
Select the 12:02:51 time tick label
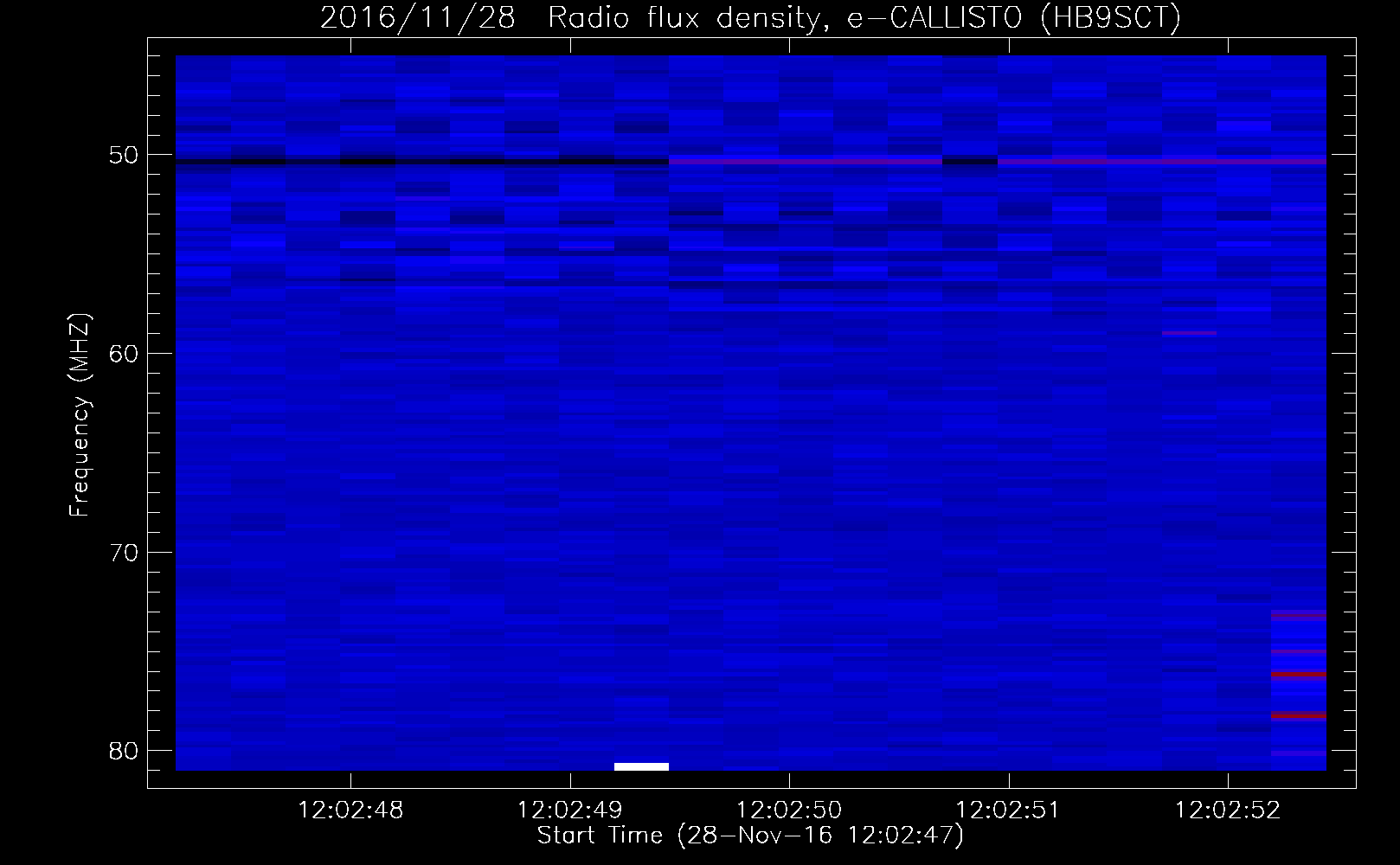click(1007, 811)
